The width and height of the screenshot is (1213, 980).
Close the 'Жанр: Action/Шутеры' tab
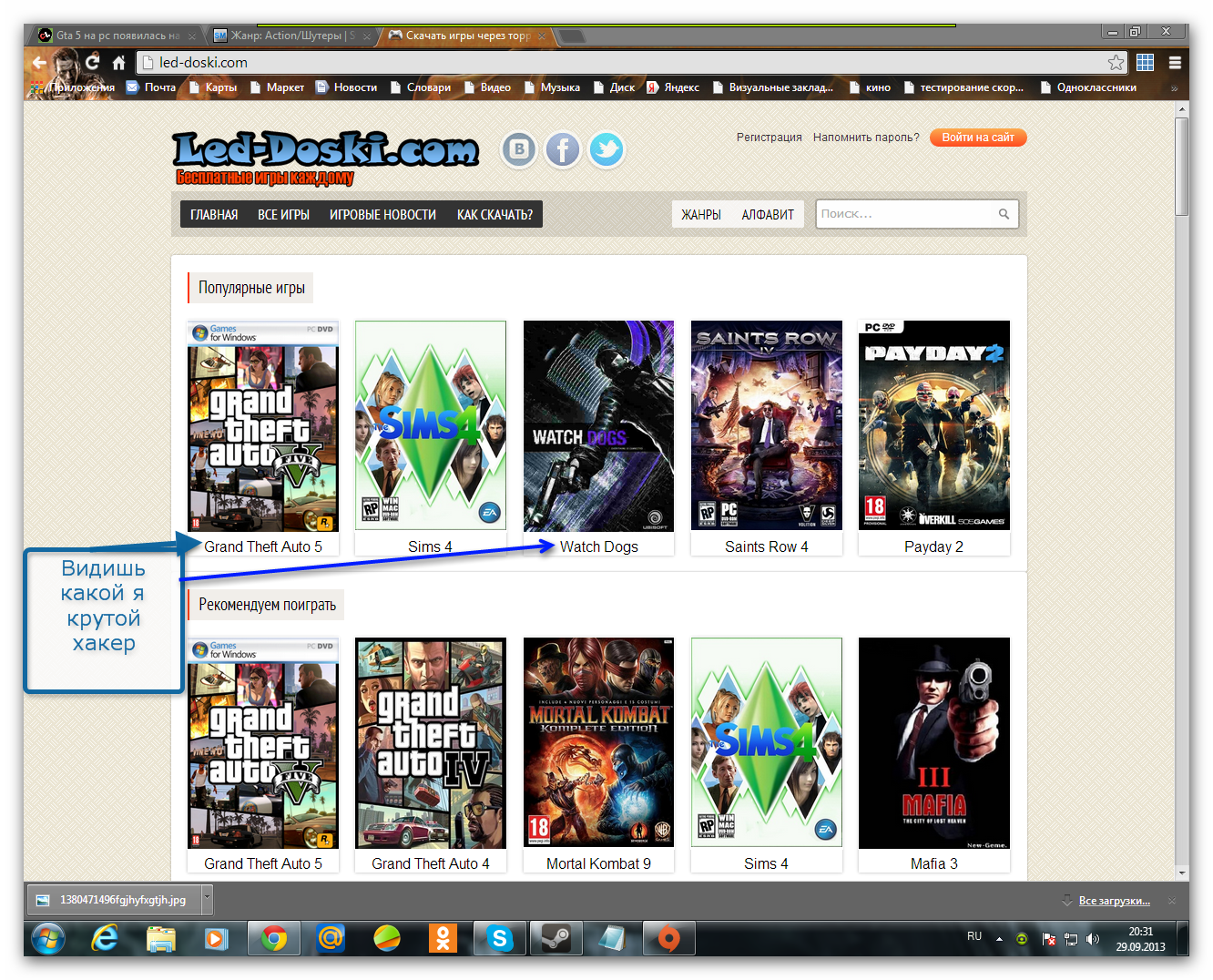(367, 36)
